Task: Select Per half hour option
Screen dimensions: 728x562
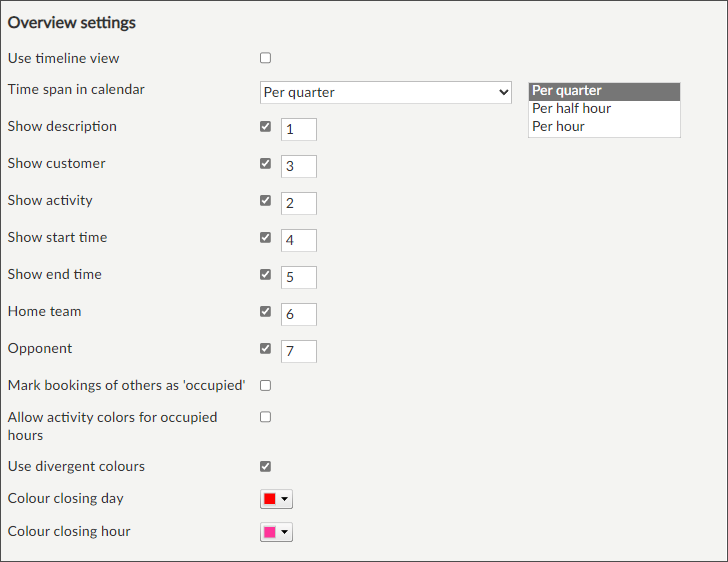Action: (604, 109)
